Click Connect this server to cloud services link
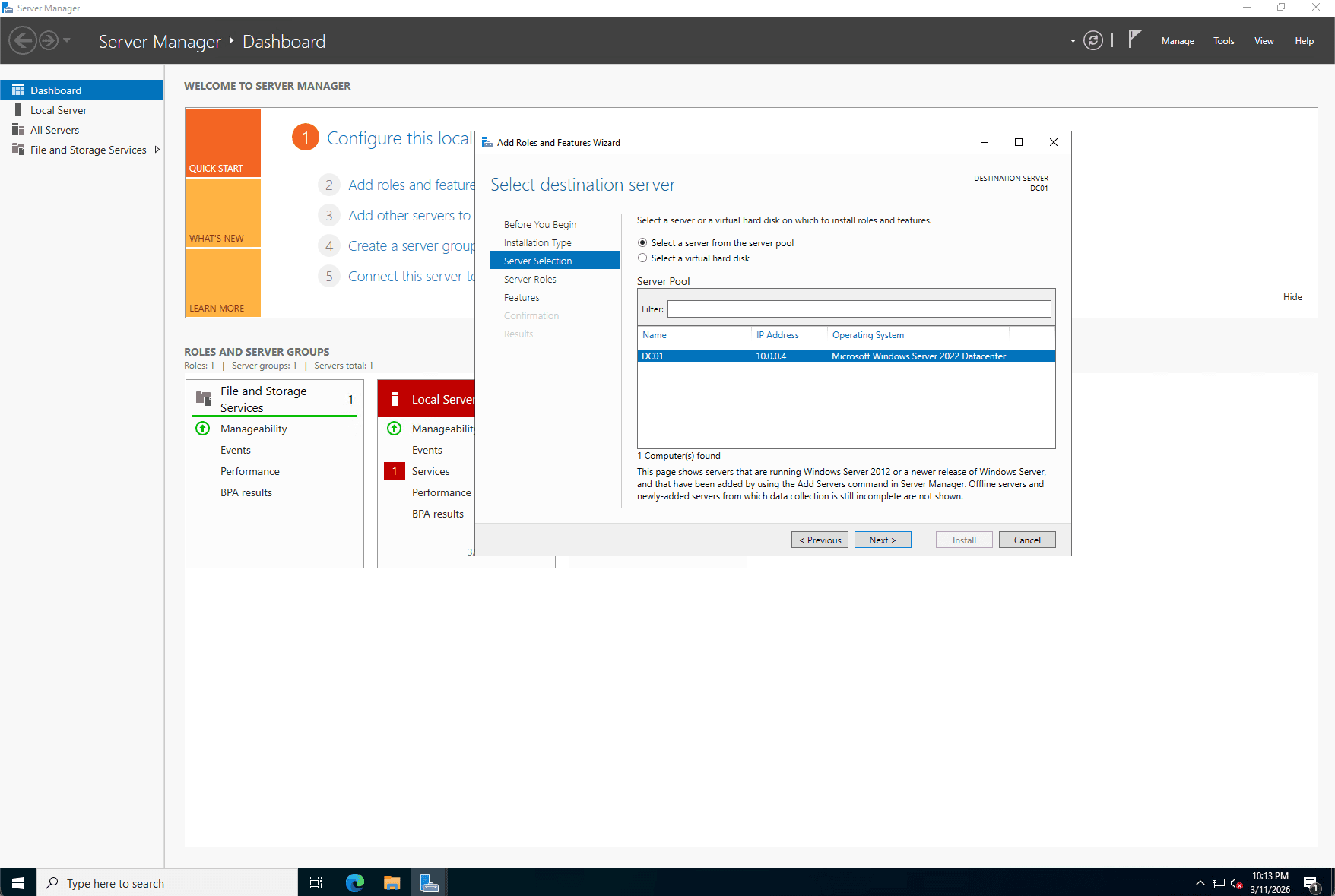 (x=411, y=276)
